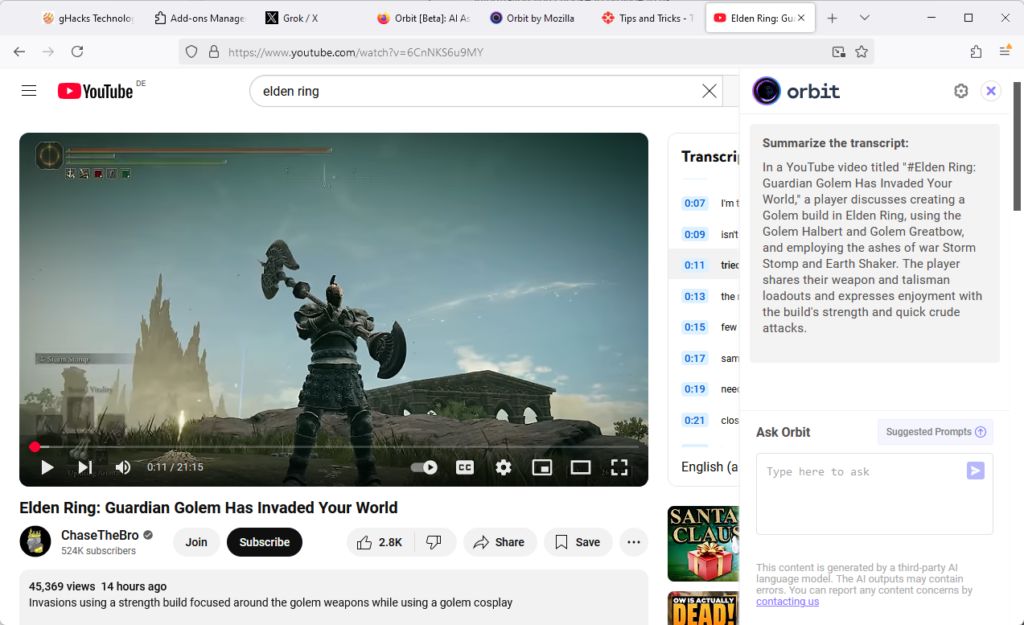Viewport: 1024px width, 625px height.
Task: Open the "DEAD!" video thumbnail
Action: pos(703,608)
